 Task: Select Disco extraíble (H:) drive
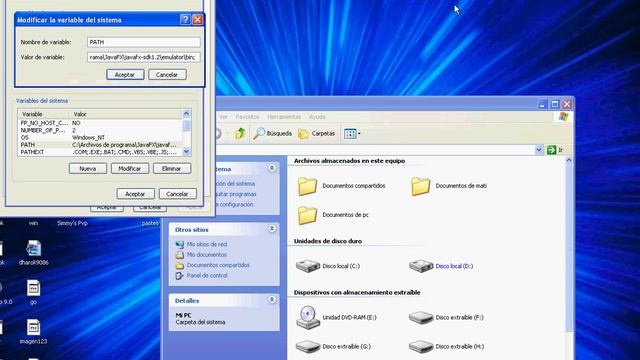(x=446, y=347)
